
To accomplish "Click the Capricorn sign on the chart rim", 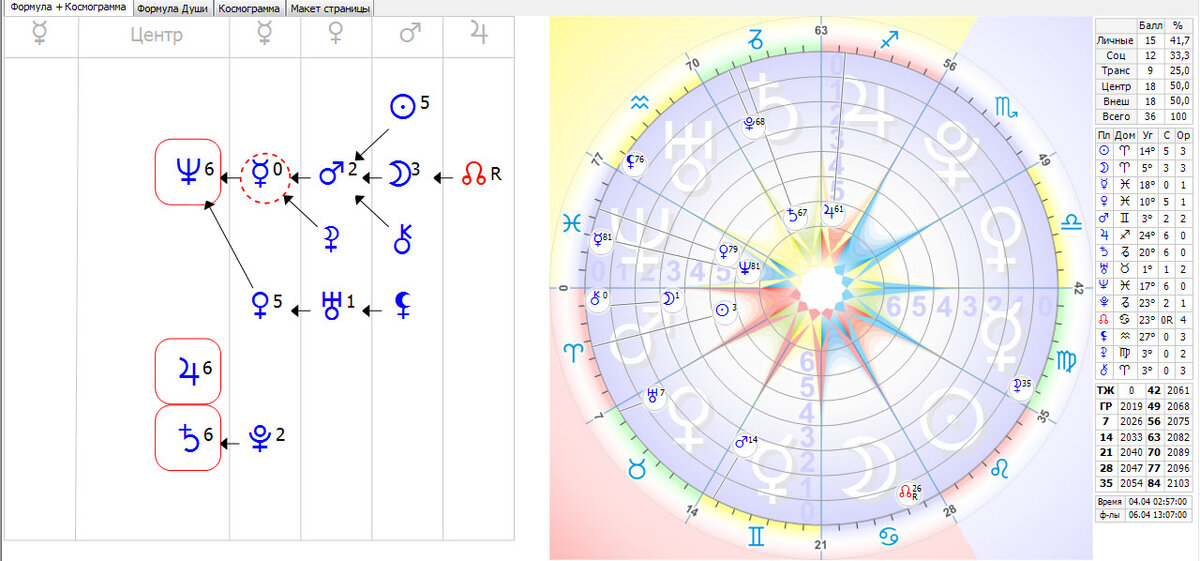I will [756, 41].
